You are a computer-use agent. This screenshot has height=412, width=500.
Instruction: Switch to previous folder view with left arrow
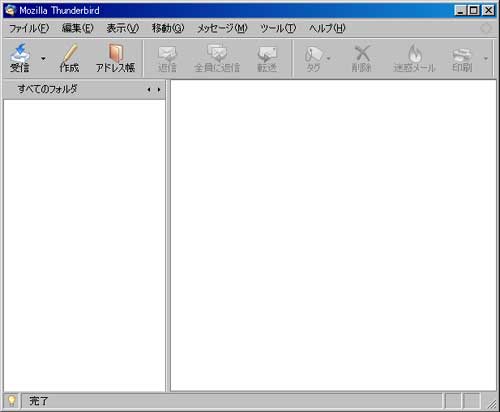pyautogui.click(x=149, y=90)
